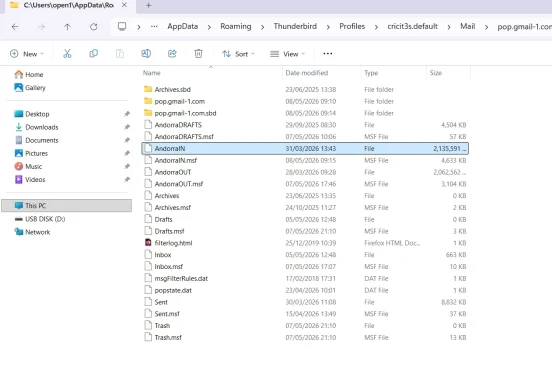Click the Rename icon in toolbar
The height and width of the screenshot is (384, 552).
[x=146, y=53]
